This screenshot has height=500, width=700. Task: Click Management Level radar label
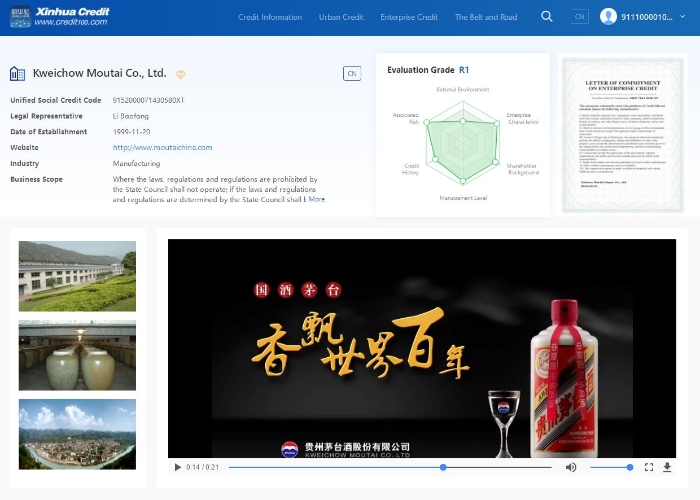click(x=463, y=198)
